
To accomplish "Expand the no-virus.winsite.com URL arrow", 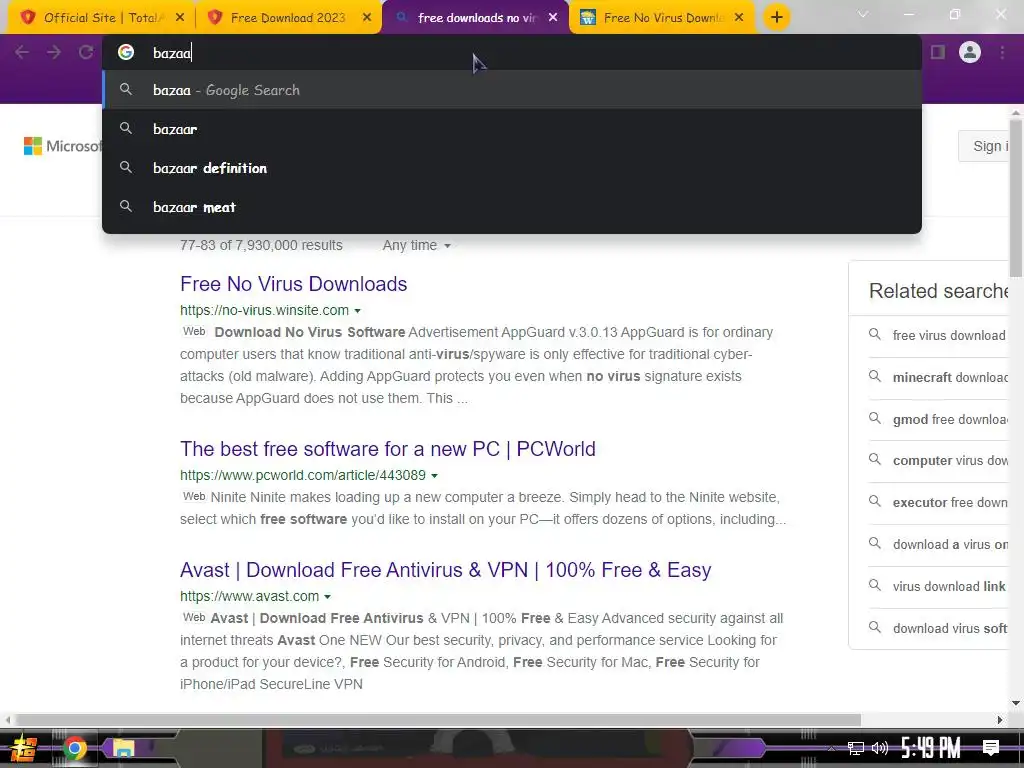I will (357, 311).
